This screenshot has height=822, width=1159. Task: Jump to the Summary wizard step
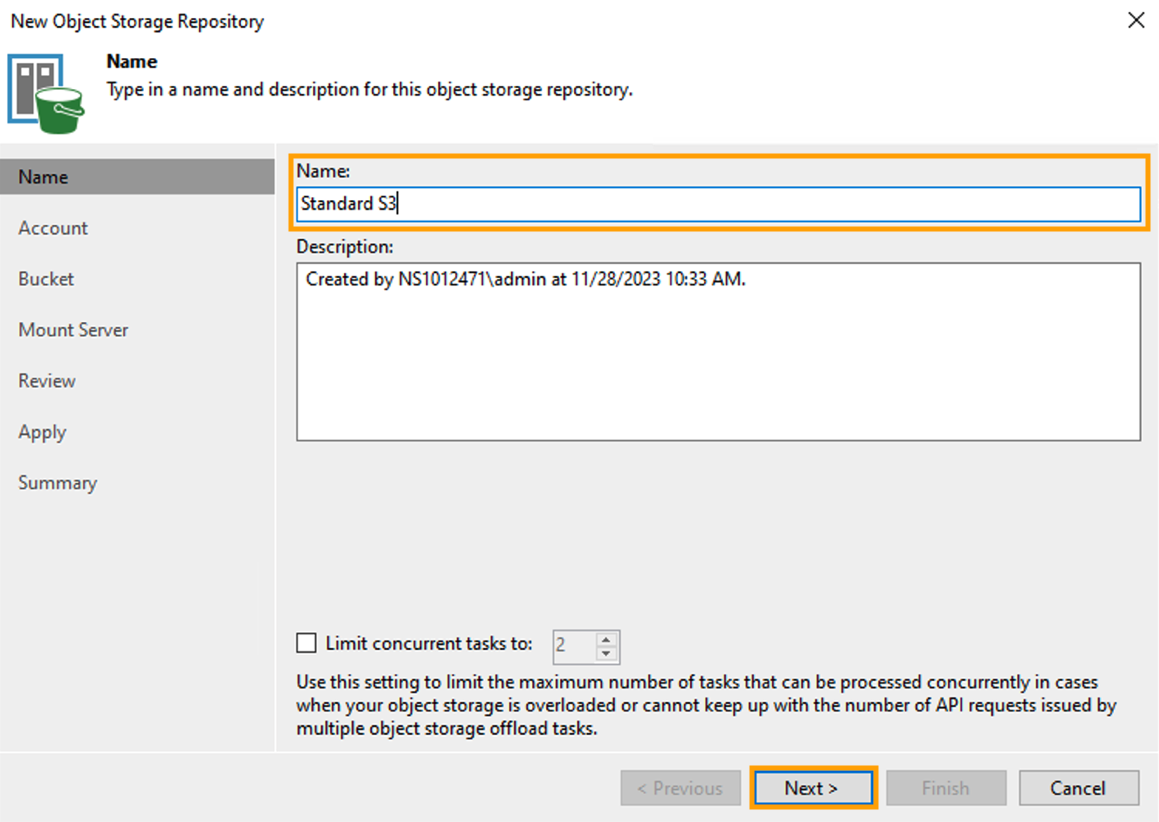coord(57,482)
